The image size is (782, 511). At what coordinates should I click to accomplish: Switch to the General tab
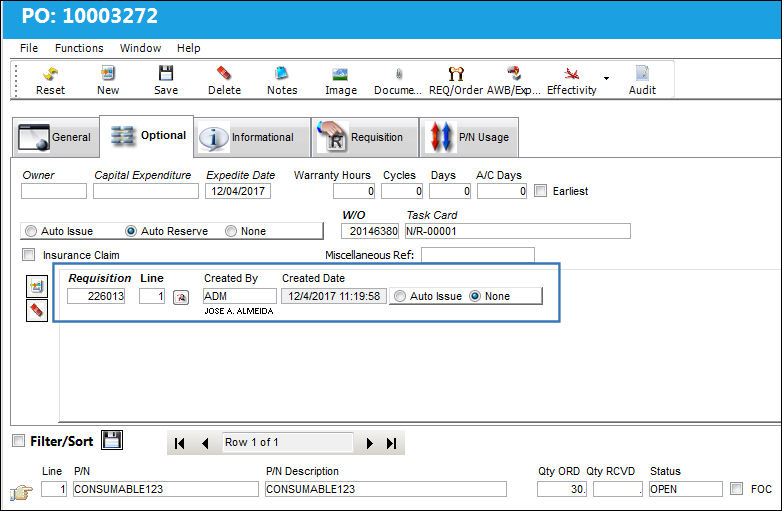pyautogui.click(x=55, y=137)
